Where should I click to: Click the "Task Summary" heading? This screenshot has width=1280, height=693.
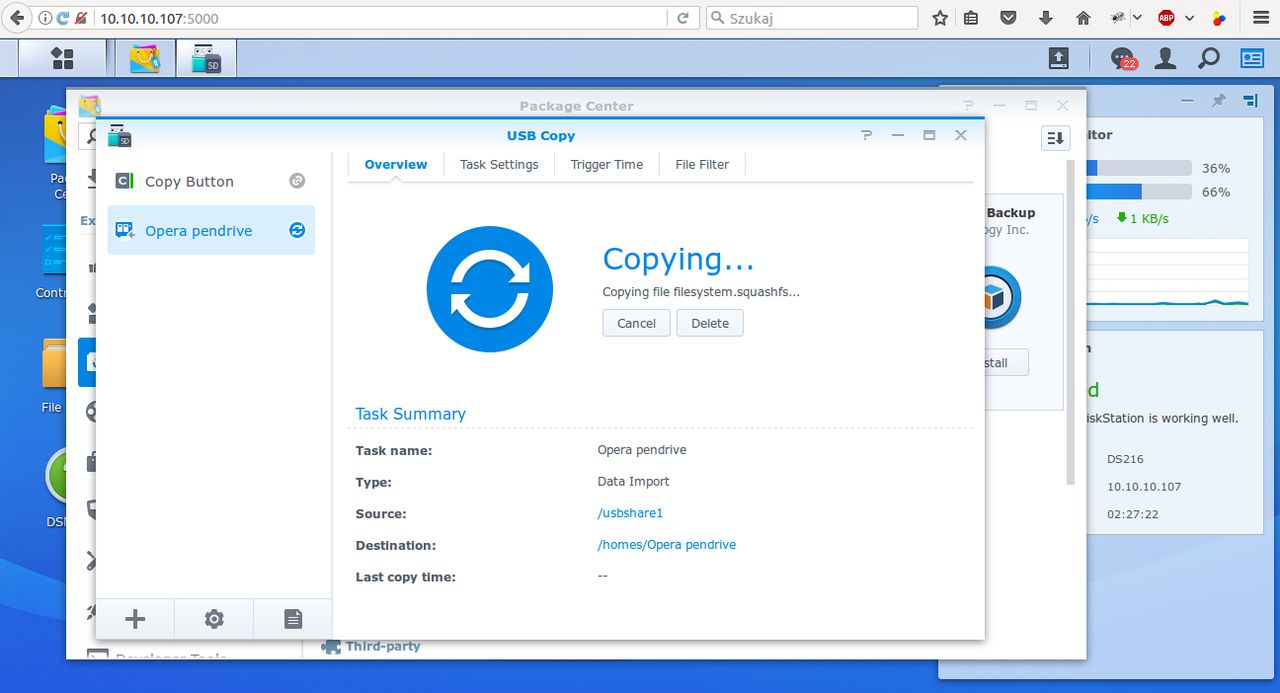tap(410, 414)
